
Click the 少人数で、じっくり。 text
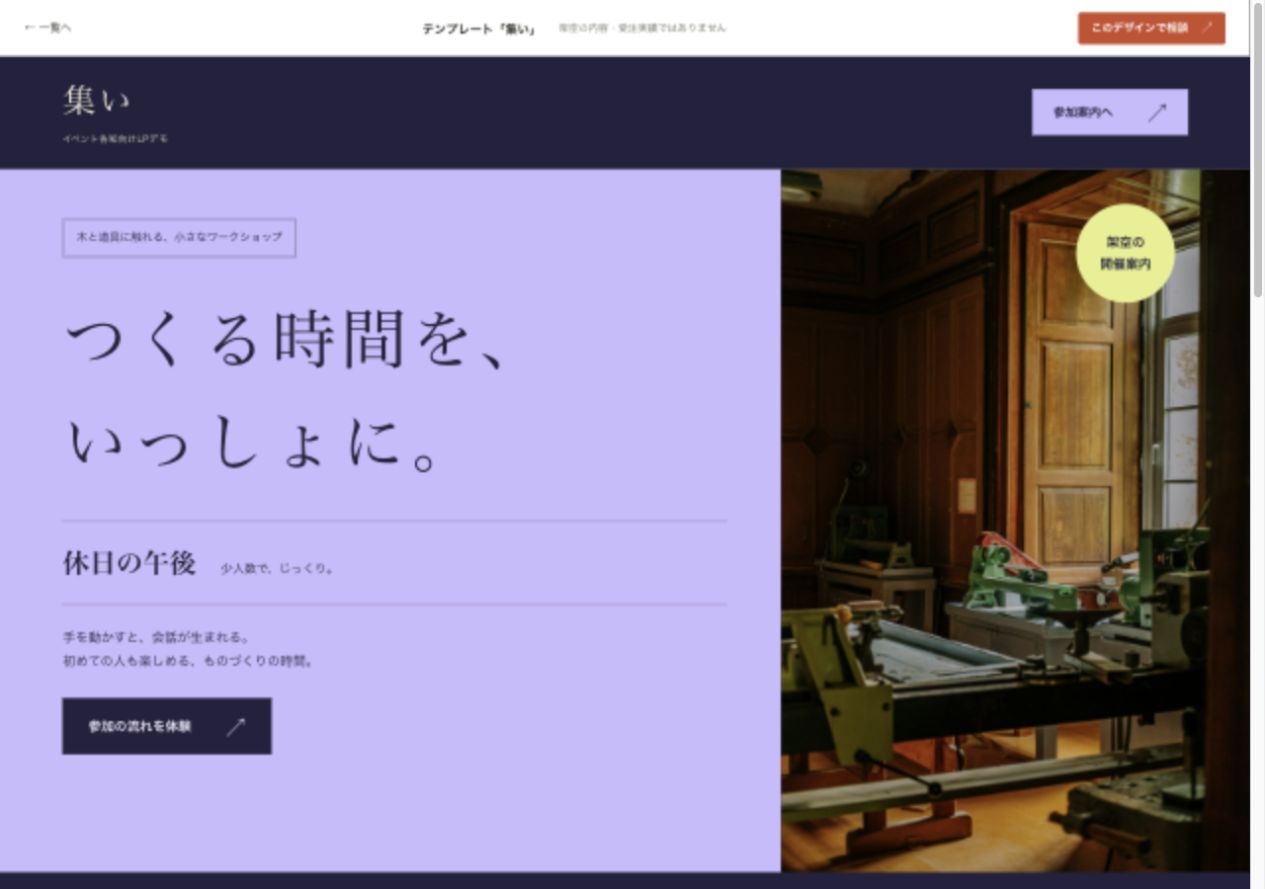(277, 568)
